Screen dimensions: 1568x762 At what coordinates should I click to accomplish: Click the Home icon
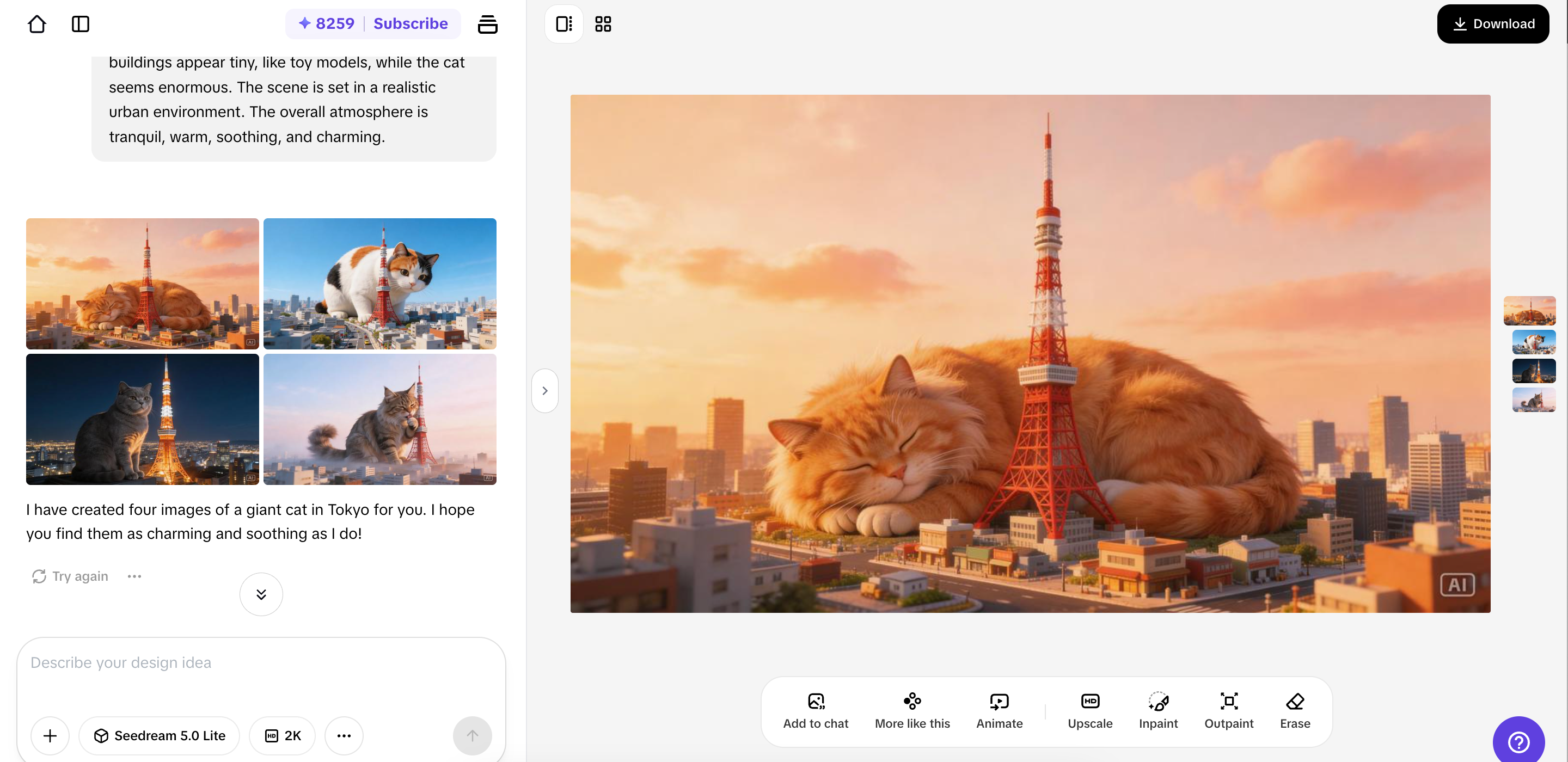[x=37, y=24]
